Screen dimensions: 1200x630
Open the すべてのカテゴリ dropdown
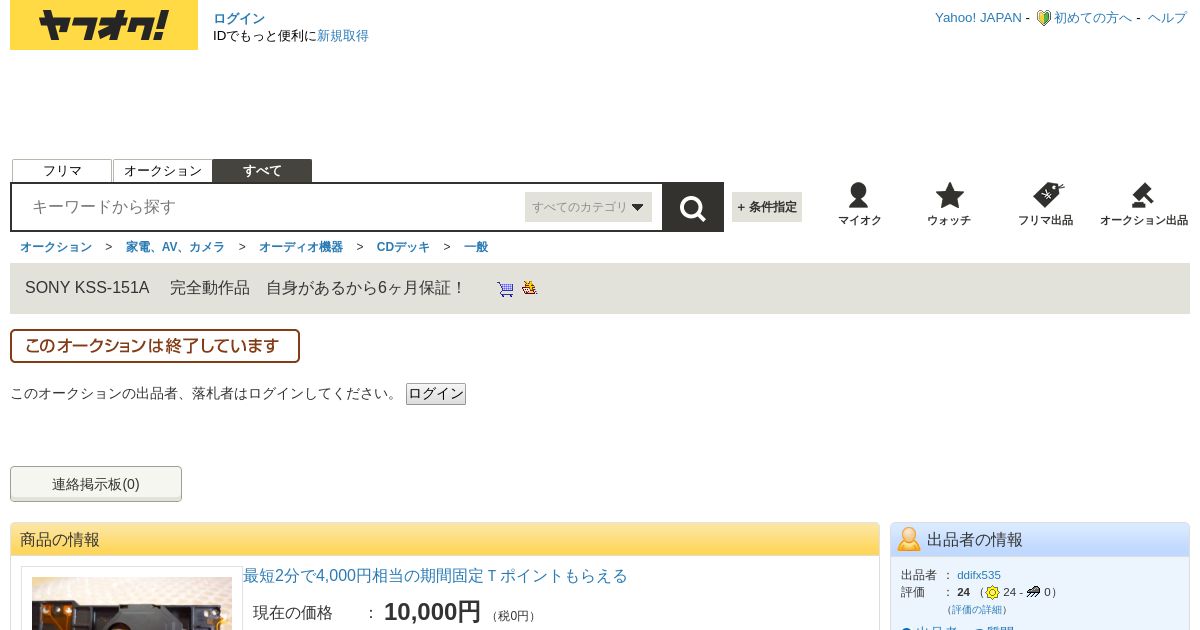click(x=588, y=207)
